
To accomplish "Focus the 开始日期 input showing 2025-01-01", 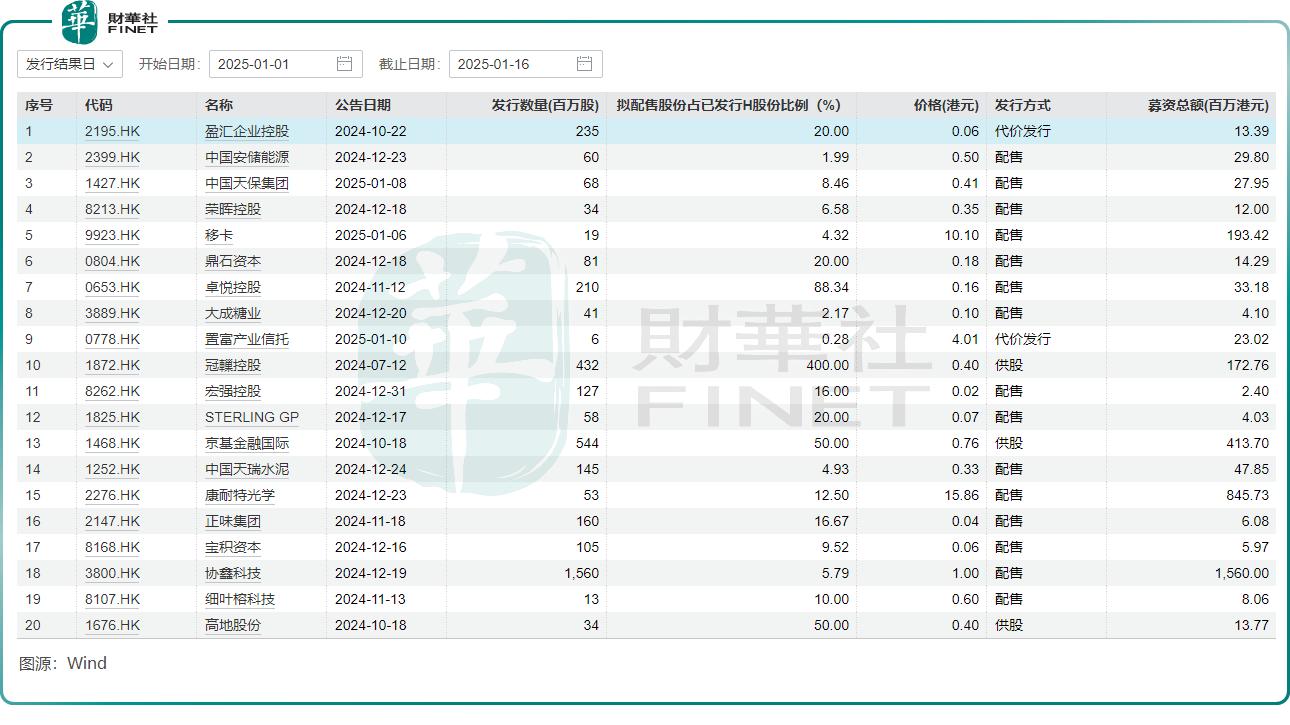I will coord(286,64).
